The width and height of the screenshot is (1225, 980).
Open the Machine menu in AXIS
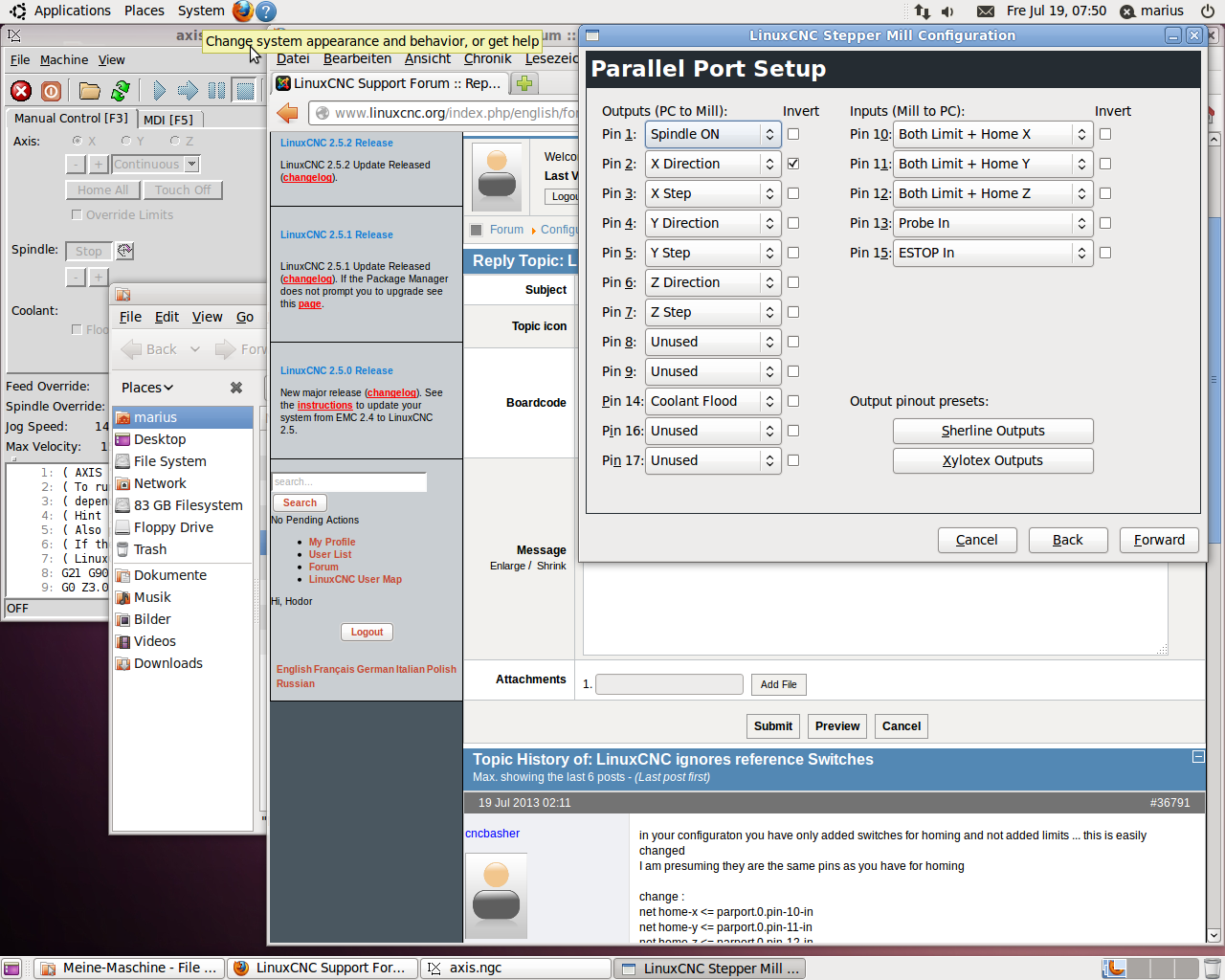pyautogui.click(x=64, y=59)
